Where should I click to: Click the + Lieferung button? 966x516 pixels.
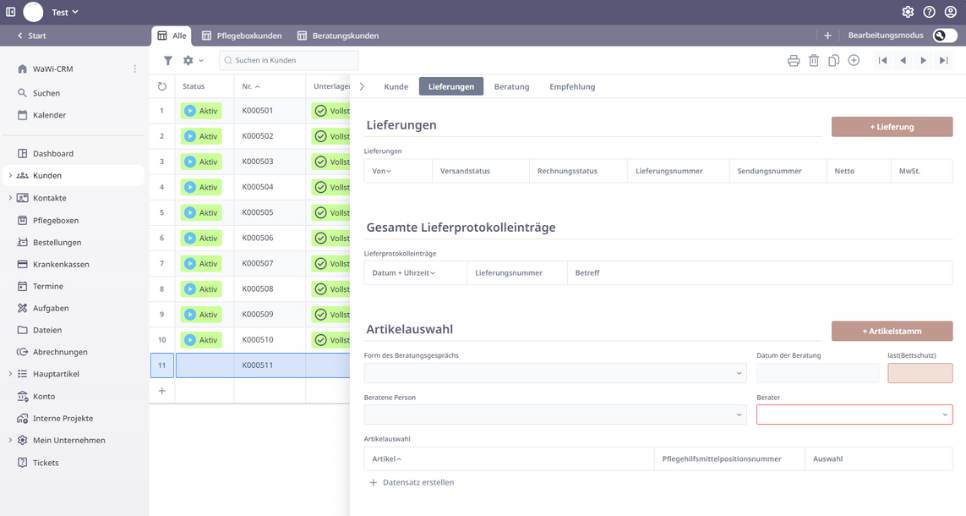[x=891, y=127]
